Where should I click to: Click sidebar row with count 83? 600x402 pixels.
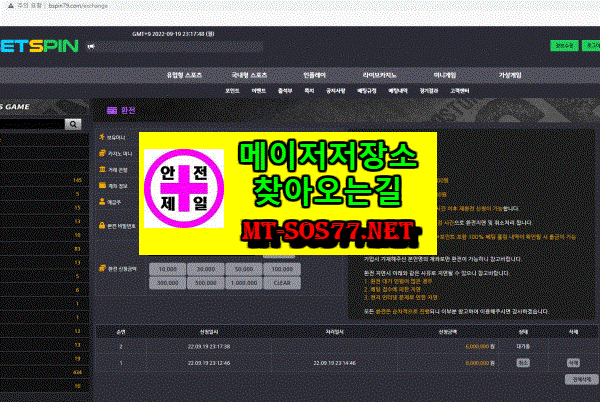[x=44, y=249]
